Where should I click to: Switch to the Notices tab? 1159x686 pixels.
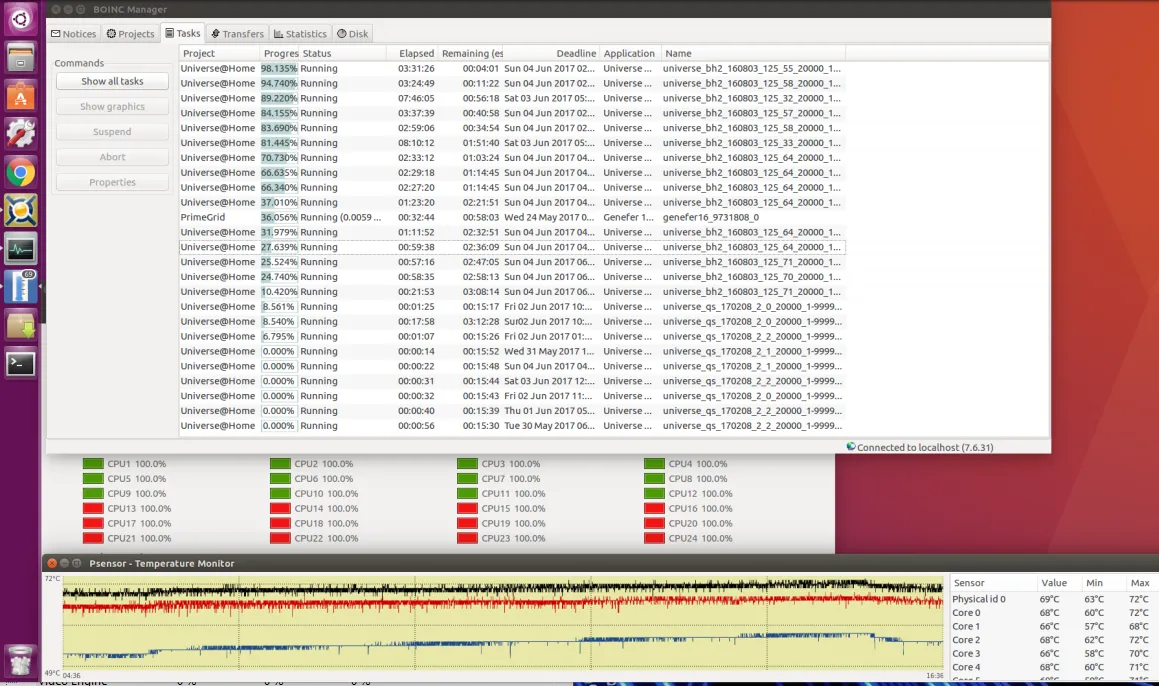tap(73, 33)
